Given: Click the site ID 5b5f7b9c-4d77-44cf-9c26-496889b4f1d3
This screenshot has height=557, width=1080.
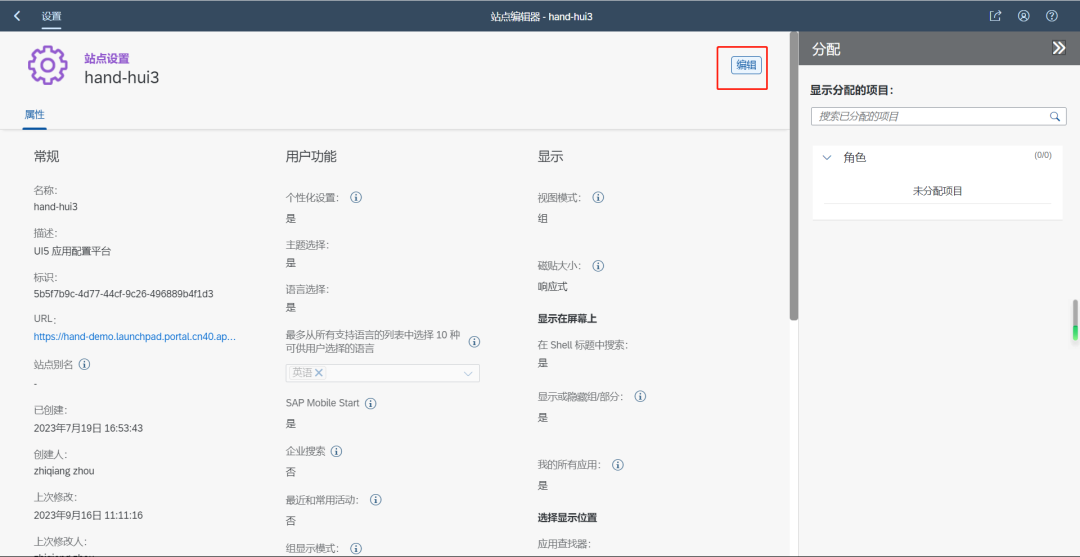Looking at the screenshot, I should coord(123,294).
